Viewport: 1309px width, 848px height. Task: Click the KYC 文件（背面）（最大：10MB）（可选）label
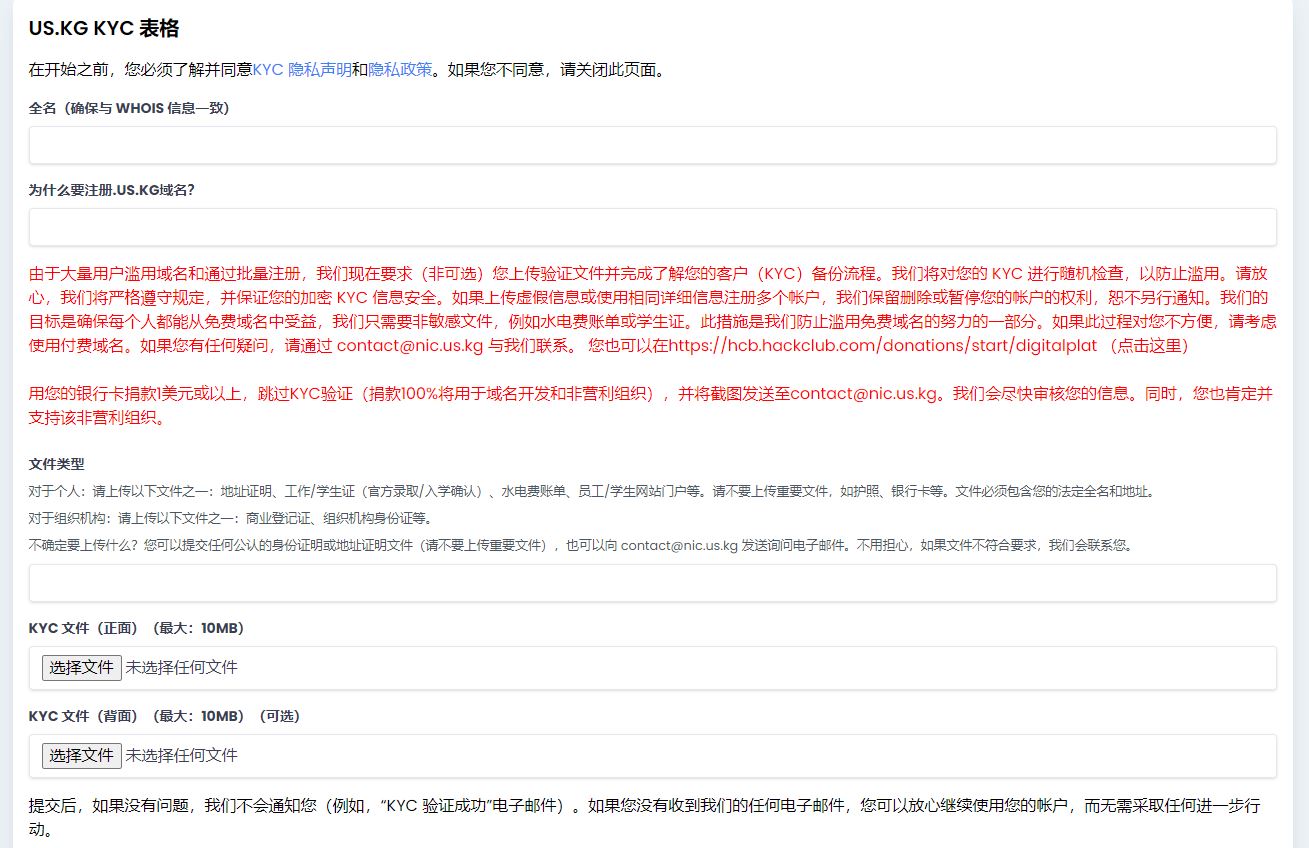click(x=165, y=716)
